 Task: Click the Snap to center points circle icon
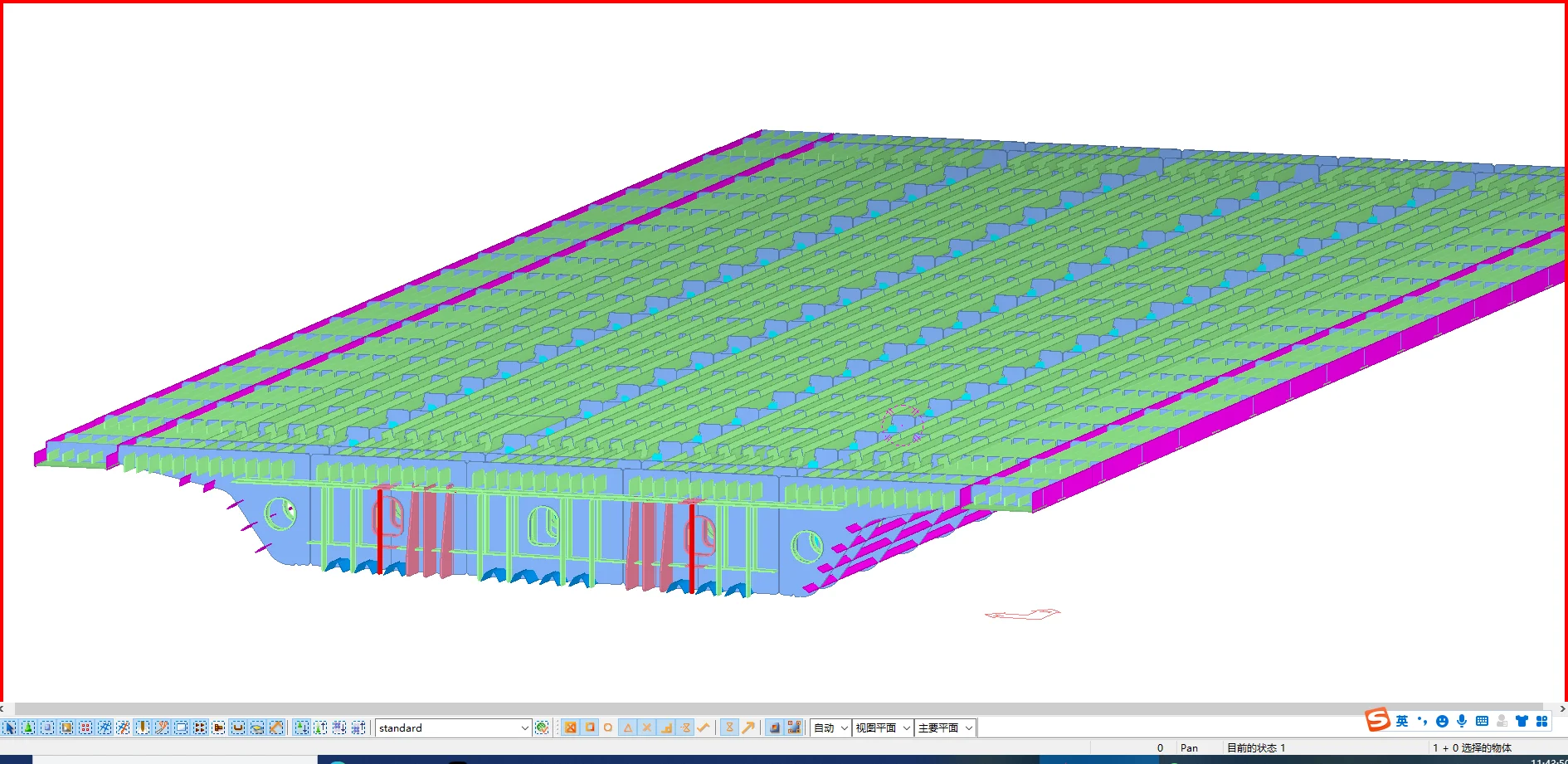click(x=608, y=728)
